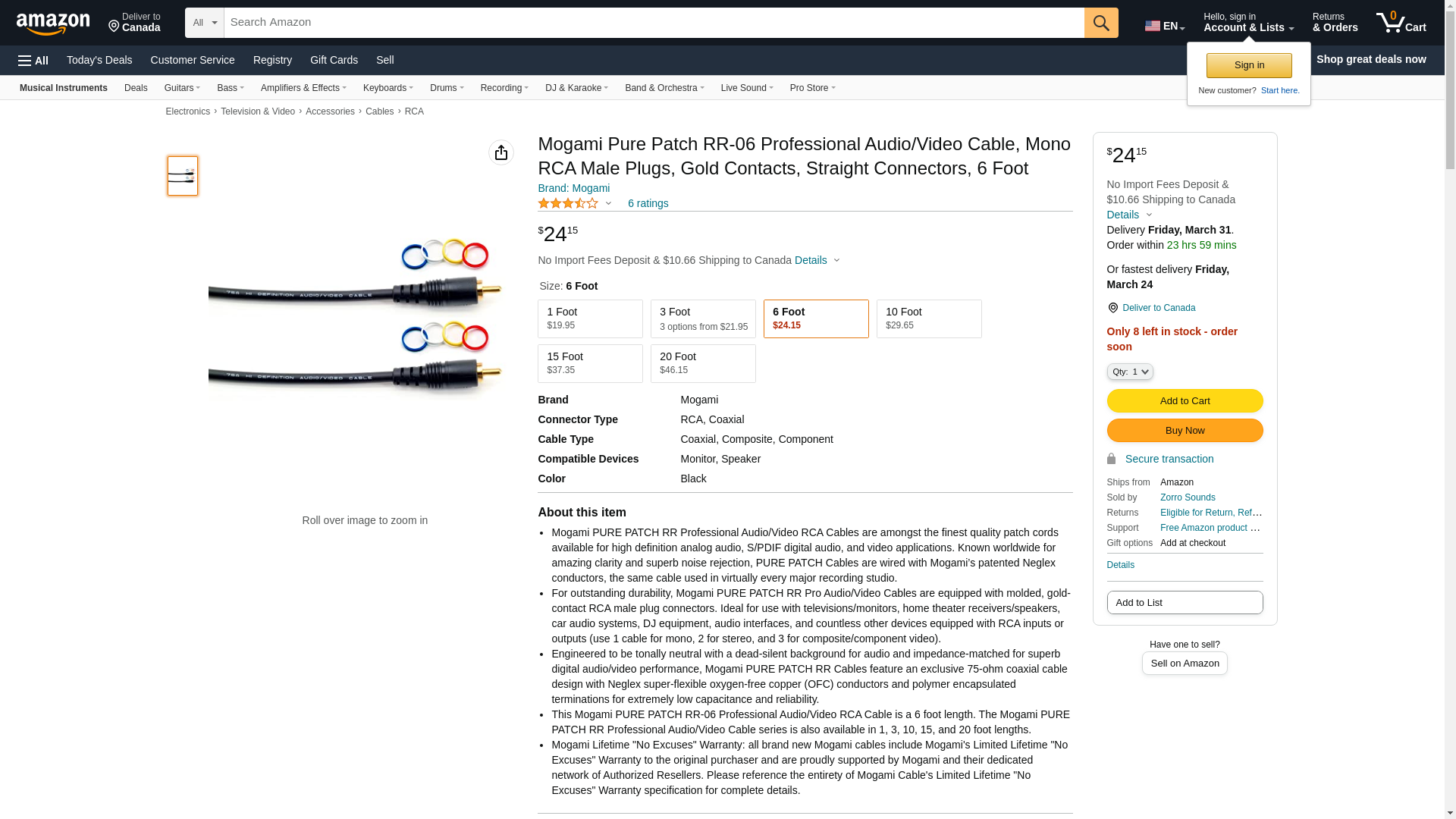
Task: Click the Buy Now button
Action: [x=1185, y=430]
